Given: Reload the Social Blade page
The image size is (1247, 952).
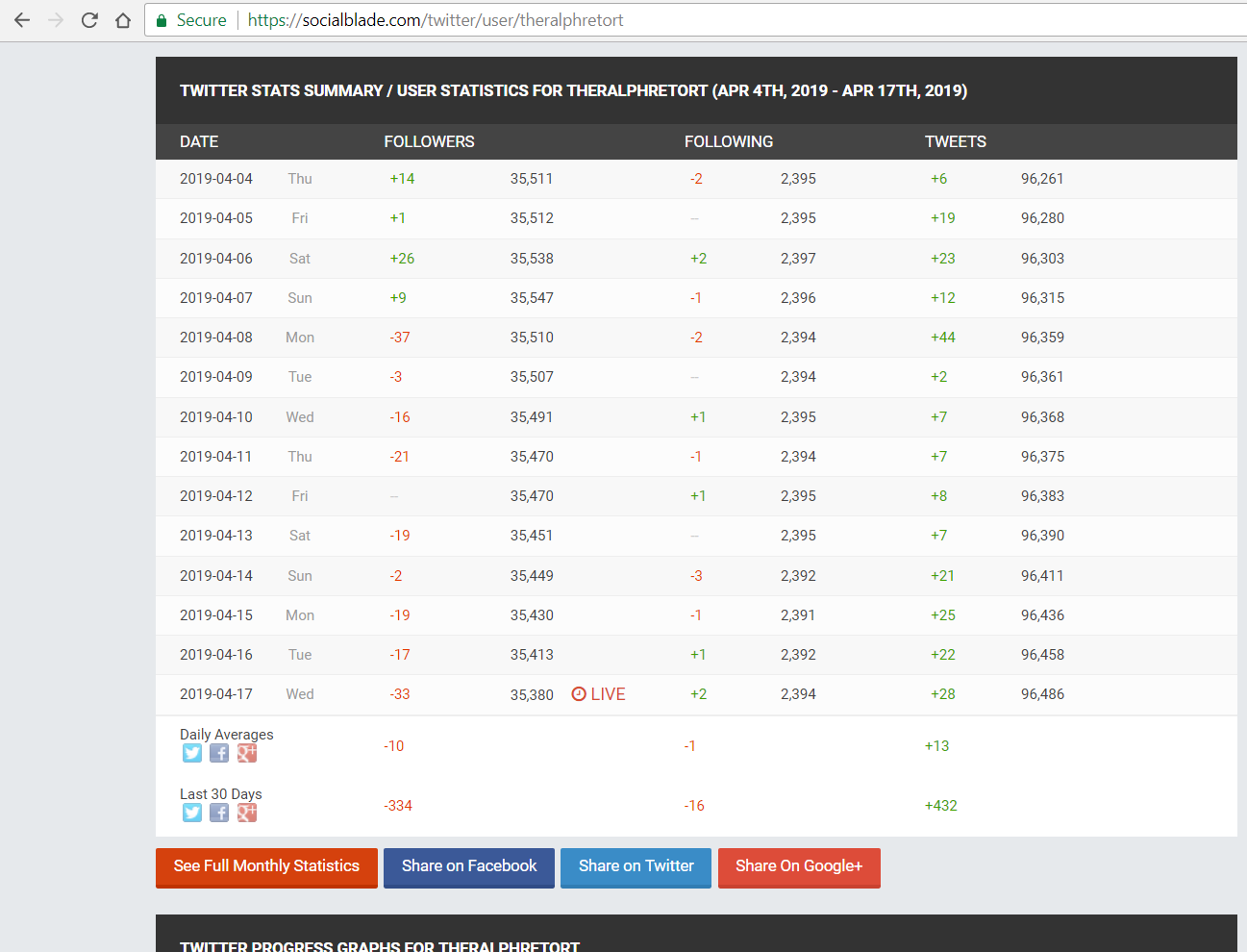Looking at the screenshot, I should point(89,20).
